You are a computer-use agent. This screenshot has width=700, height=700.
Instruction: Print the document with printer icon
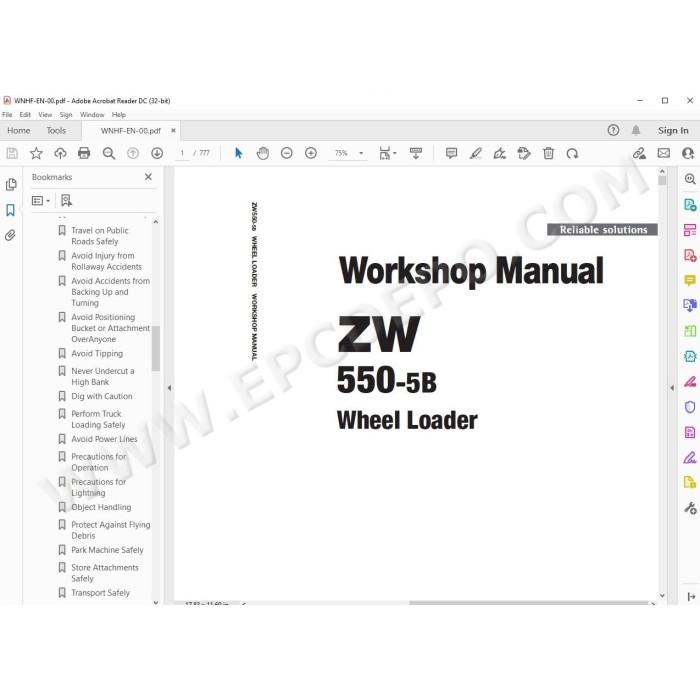(x=84, y=154)
